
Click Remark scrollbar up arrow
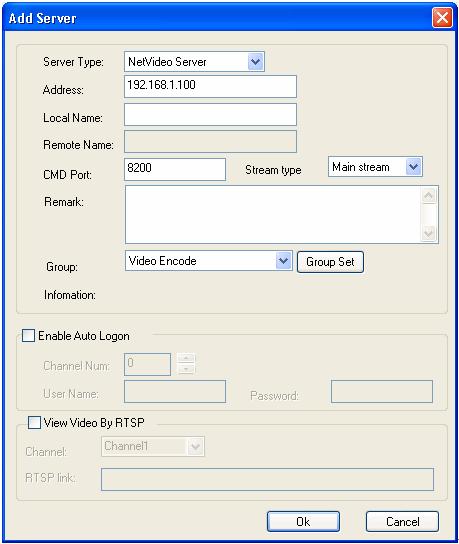[429, 196]
